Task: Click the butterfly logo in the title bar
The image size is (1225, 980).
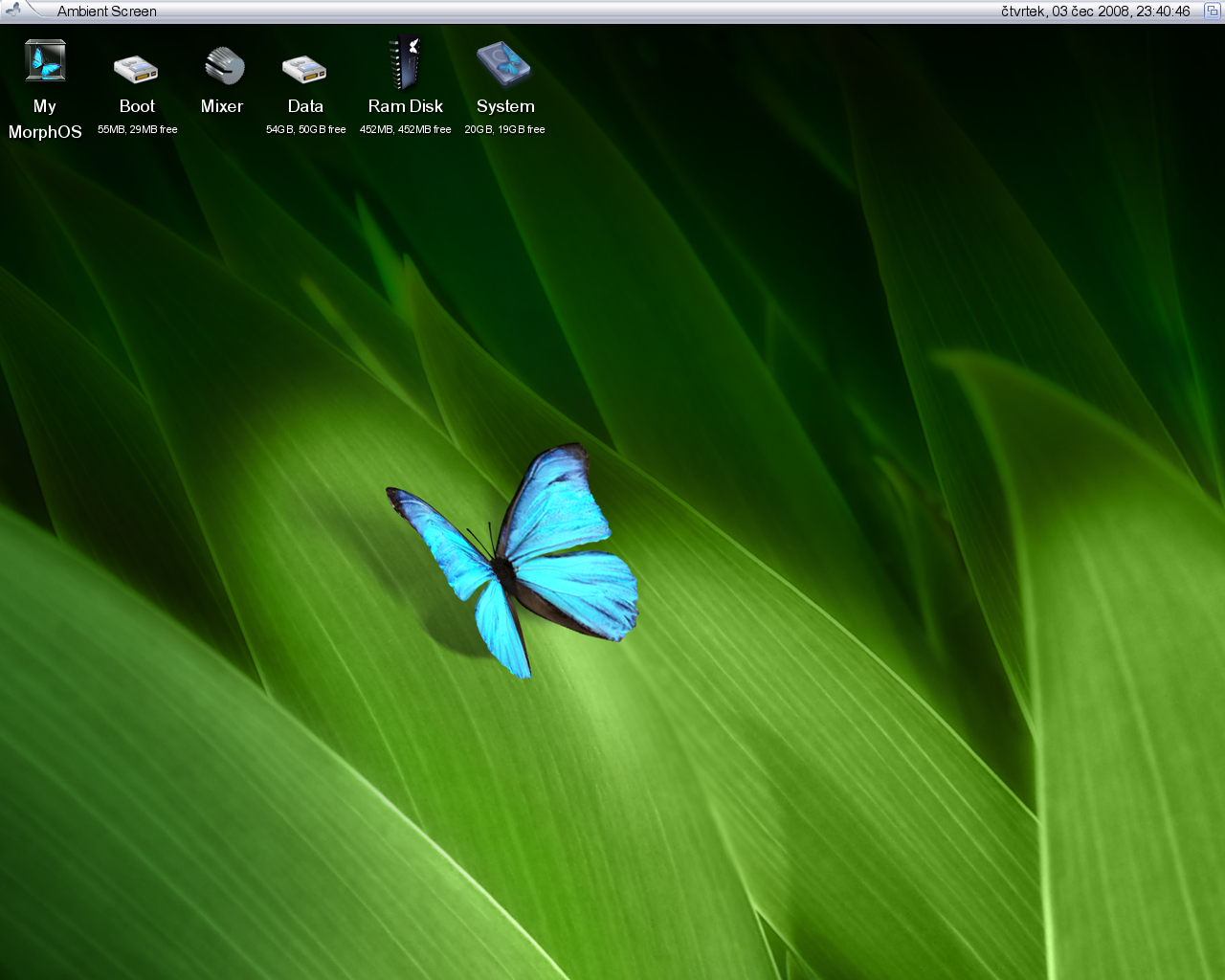Action: coord(13,11)
